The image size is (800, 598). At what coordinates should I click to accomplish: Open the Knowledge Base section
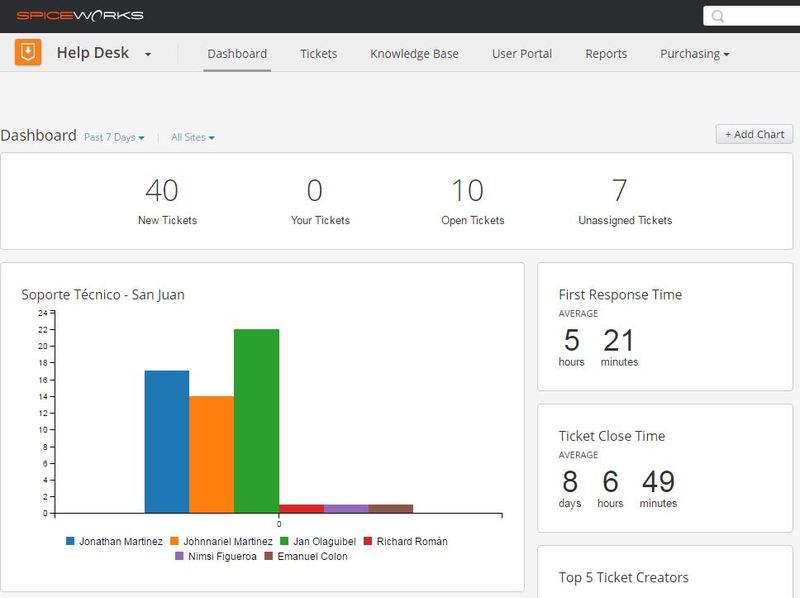click(414, 53)
